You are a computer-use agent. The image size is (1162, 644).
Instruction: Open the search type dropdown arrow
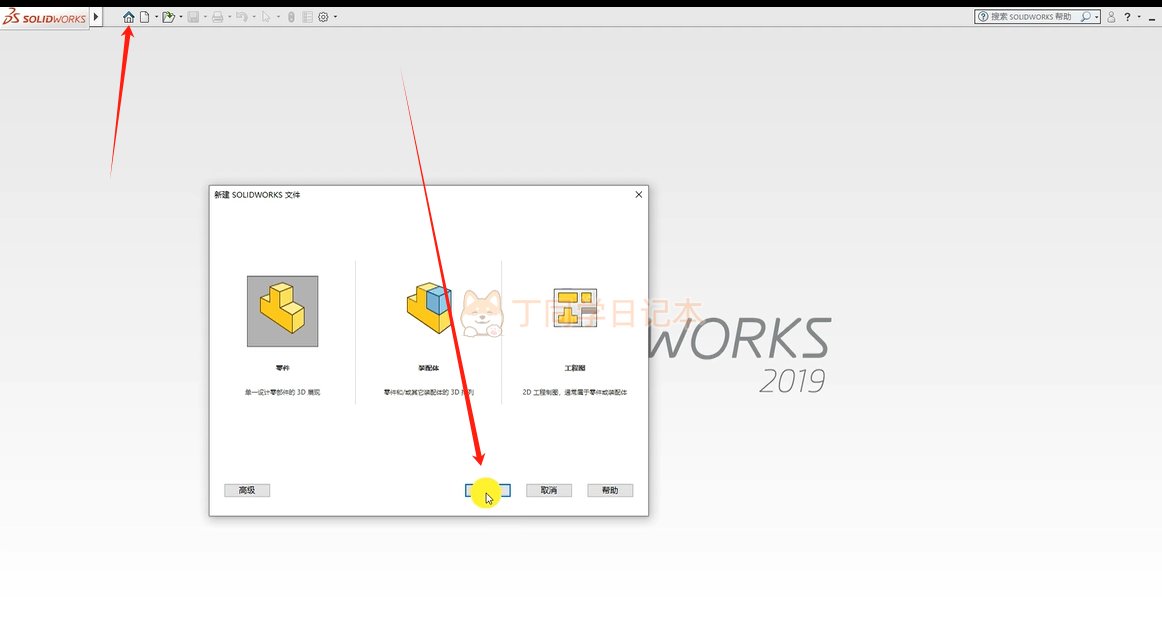[x=1096, y=16]
